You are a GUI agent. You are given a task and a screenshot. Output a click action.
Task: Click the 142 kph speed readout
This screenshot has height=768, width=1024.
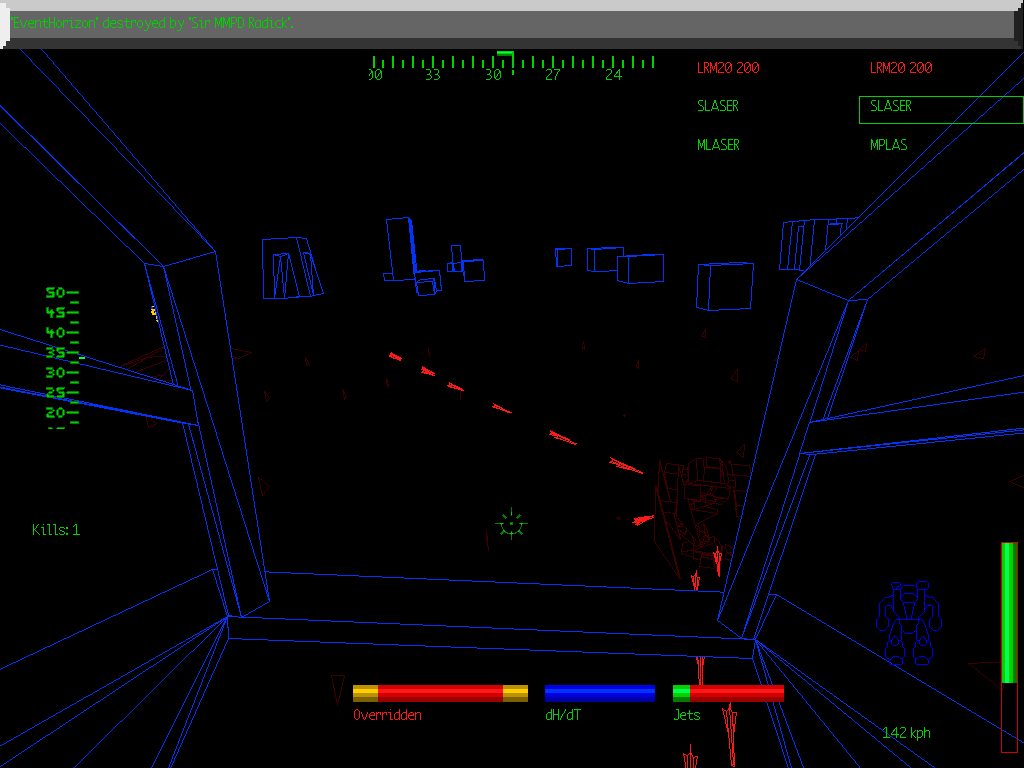[x=906, y=733]
